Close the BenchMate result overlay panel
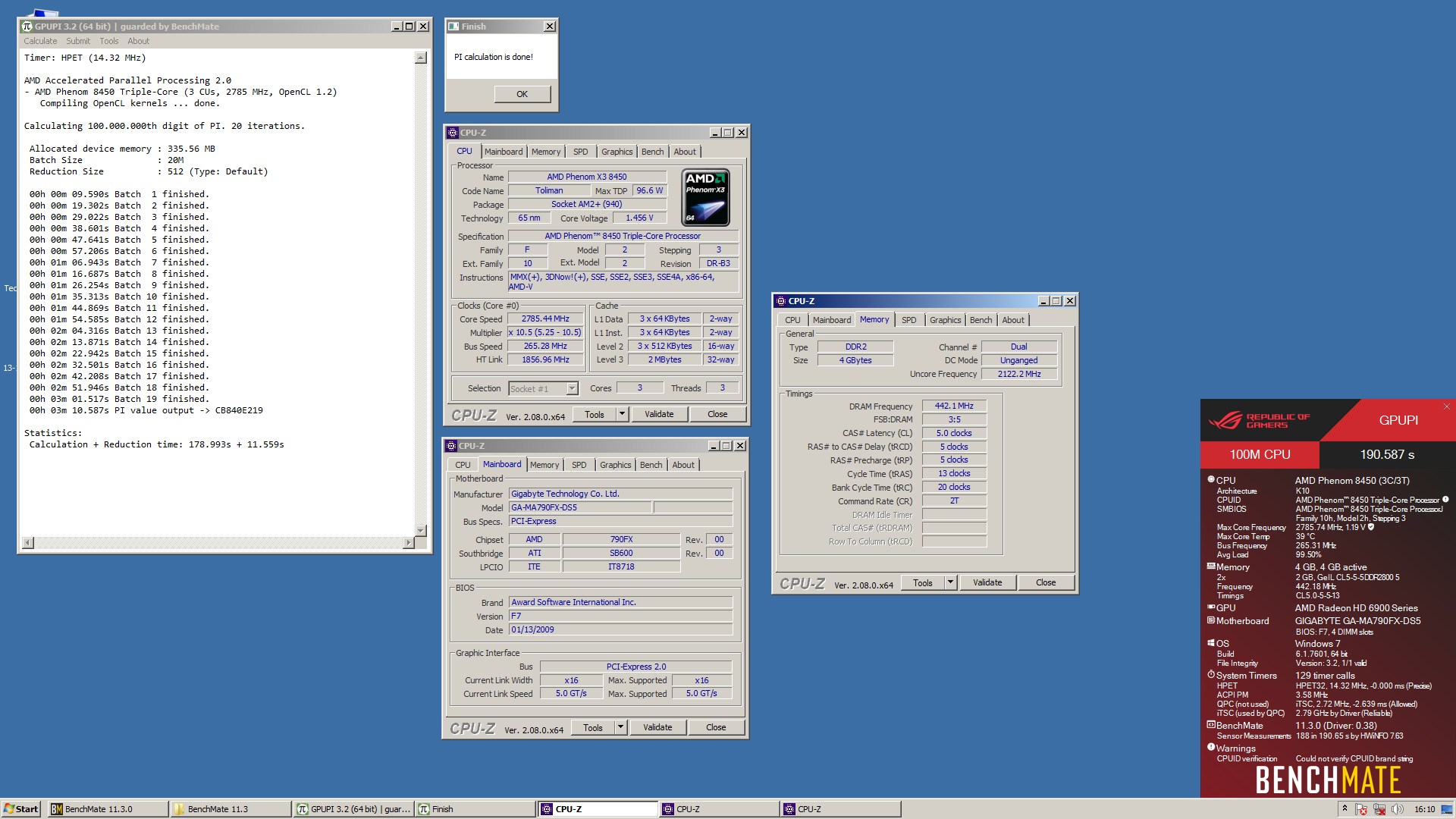 [x=1447, y=406]
